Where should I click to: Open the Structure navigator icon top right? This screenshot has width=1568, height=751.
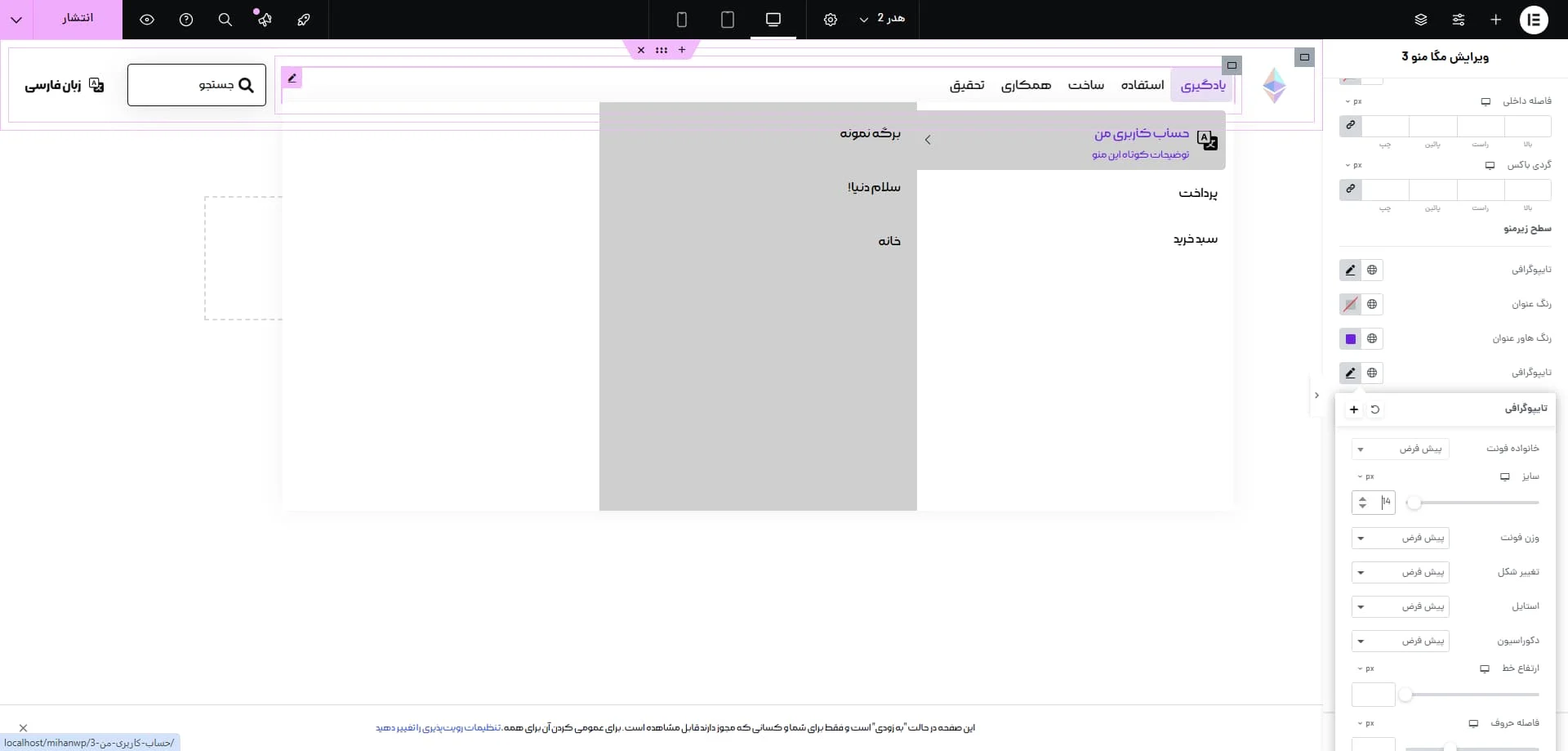pyautogui.click(x=1421, y=20)
